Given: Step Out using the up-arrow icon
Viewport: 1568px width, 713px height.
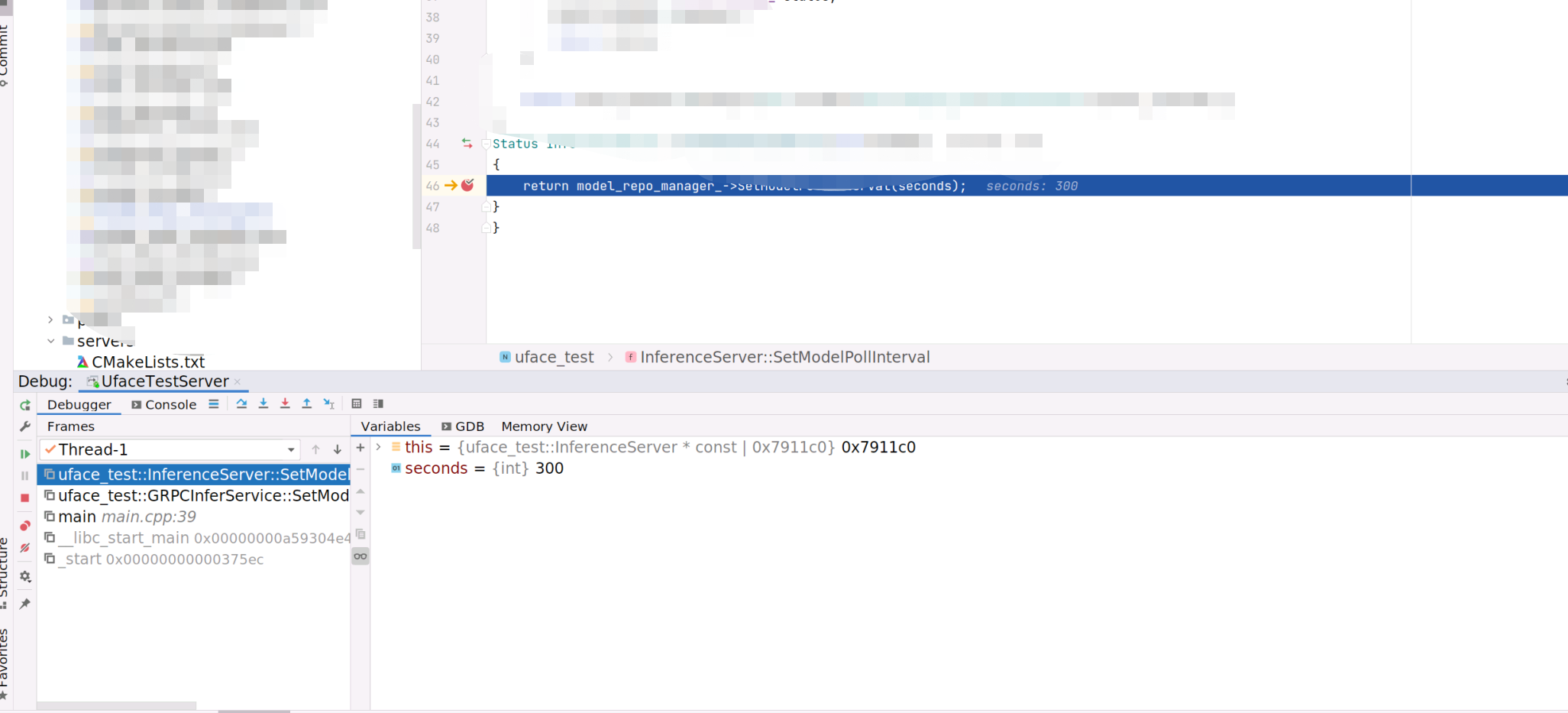Looking at the screenshot, I should (307, 403).
